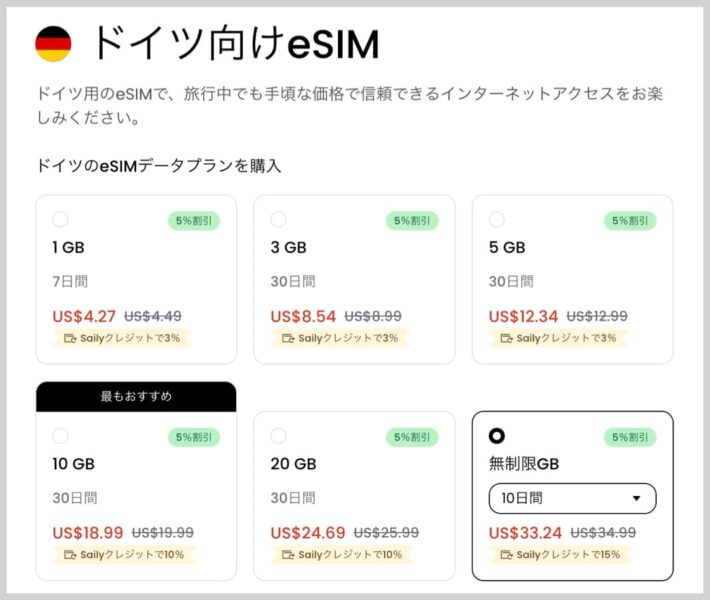The width and height of the screenshot is (710, 600).
Task: Click the German flag icon
Action: click(53, 44)
